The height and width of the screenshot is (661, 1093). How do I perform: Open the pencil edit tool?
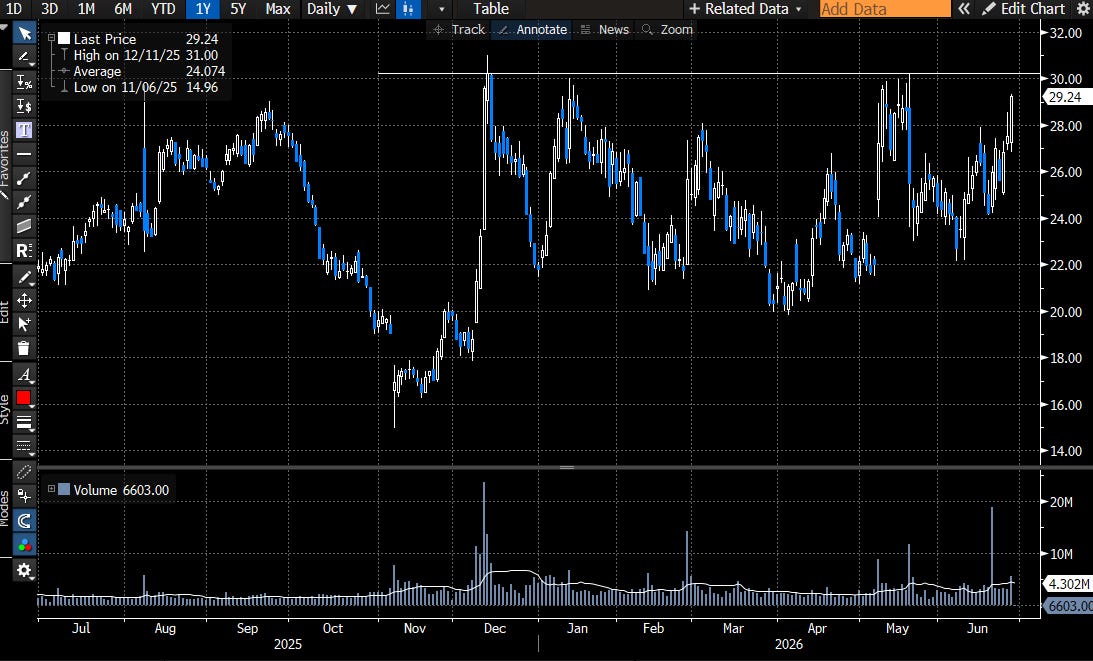pyautogui.click(x=24, y=278)
